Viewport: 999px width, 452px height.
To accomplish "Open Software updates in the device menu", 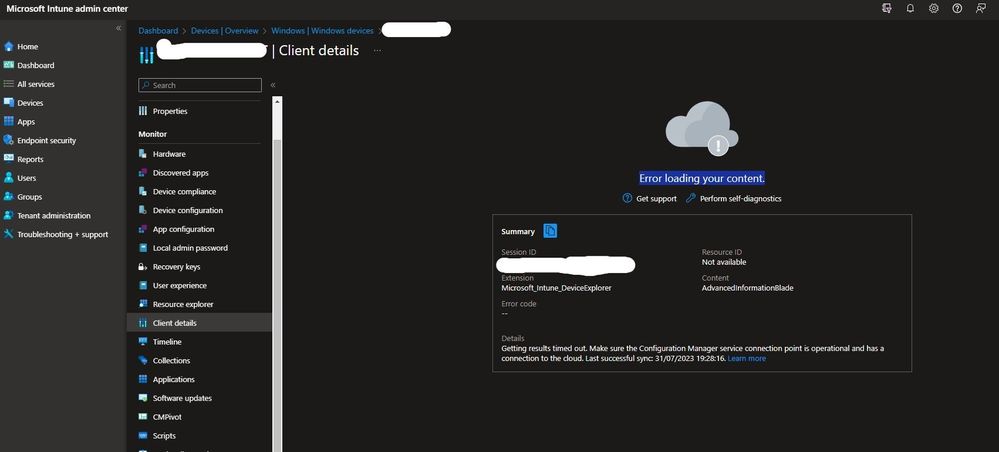I will tap(182, 398).
